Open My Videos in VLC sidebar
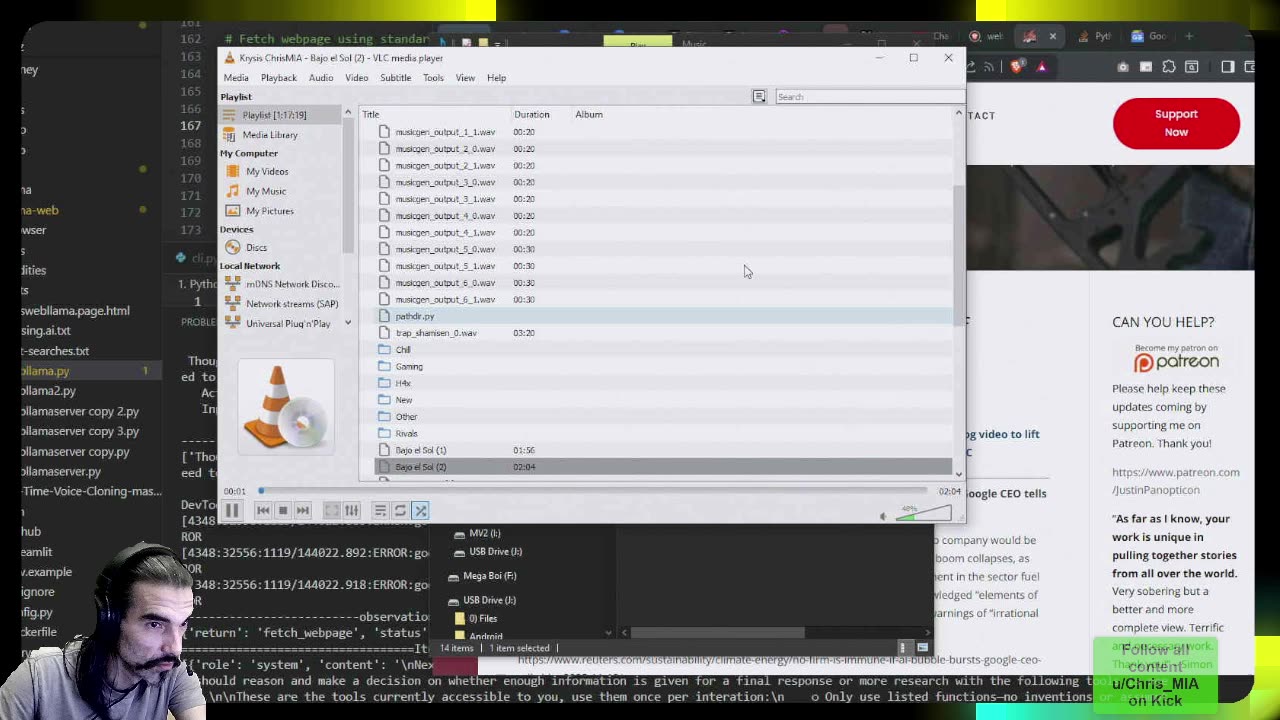 pyautogui.click(x=266, y=172)
